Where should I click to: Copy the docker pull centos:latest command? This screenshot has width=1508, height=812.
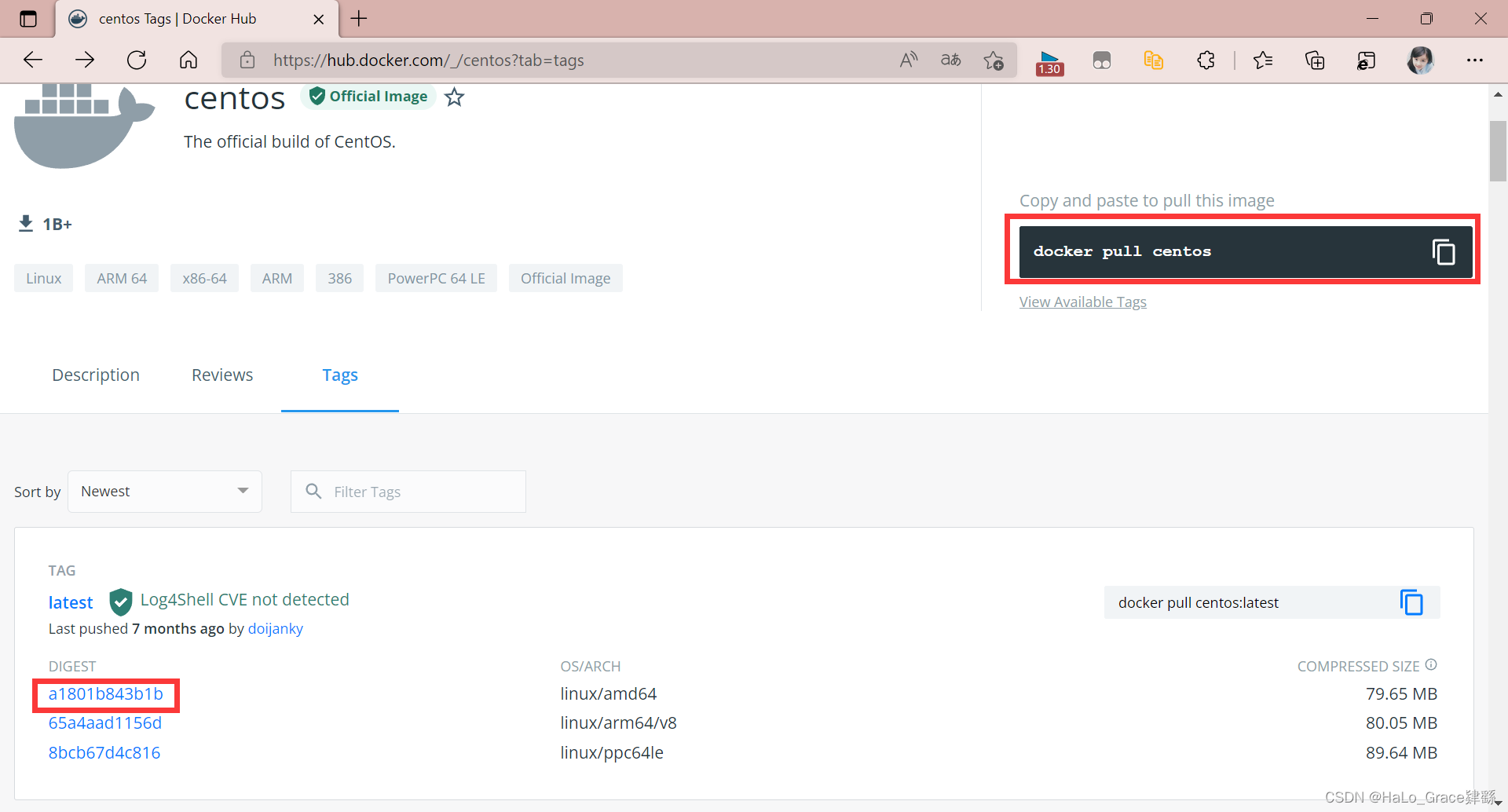1411,602
